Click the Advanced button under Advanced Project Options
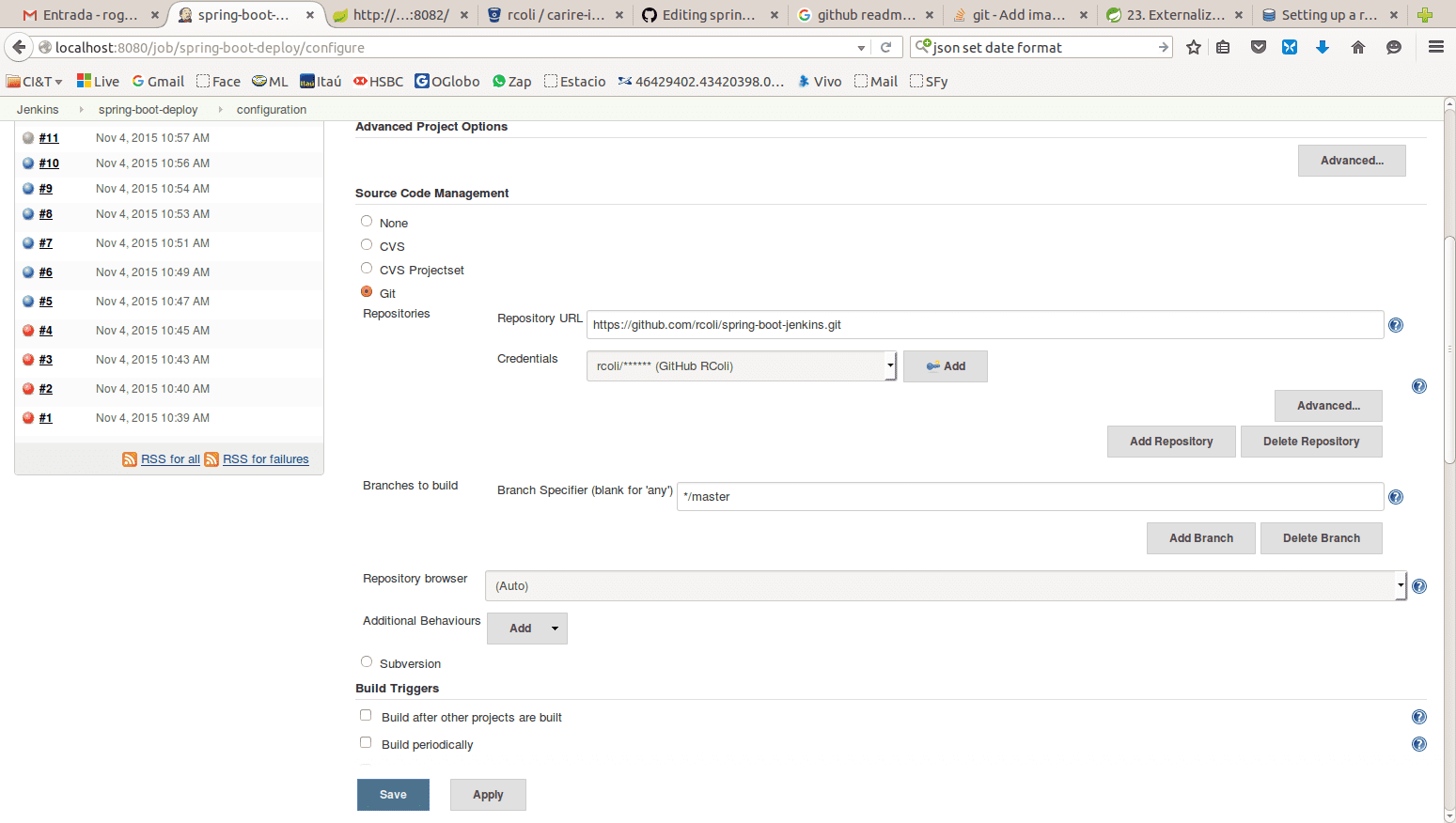The image size is (1456, 823). pos(1352,161)
